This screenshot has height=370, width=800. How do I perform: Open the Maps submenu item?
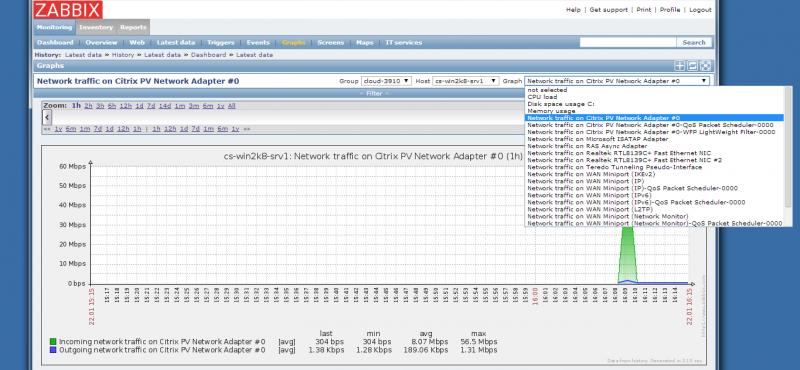pyautogui.click(x=364, y=43)
